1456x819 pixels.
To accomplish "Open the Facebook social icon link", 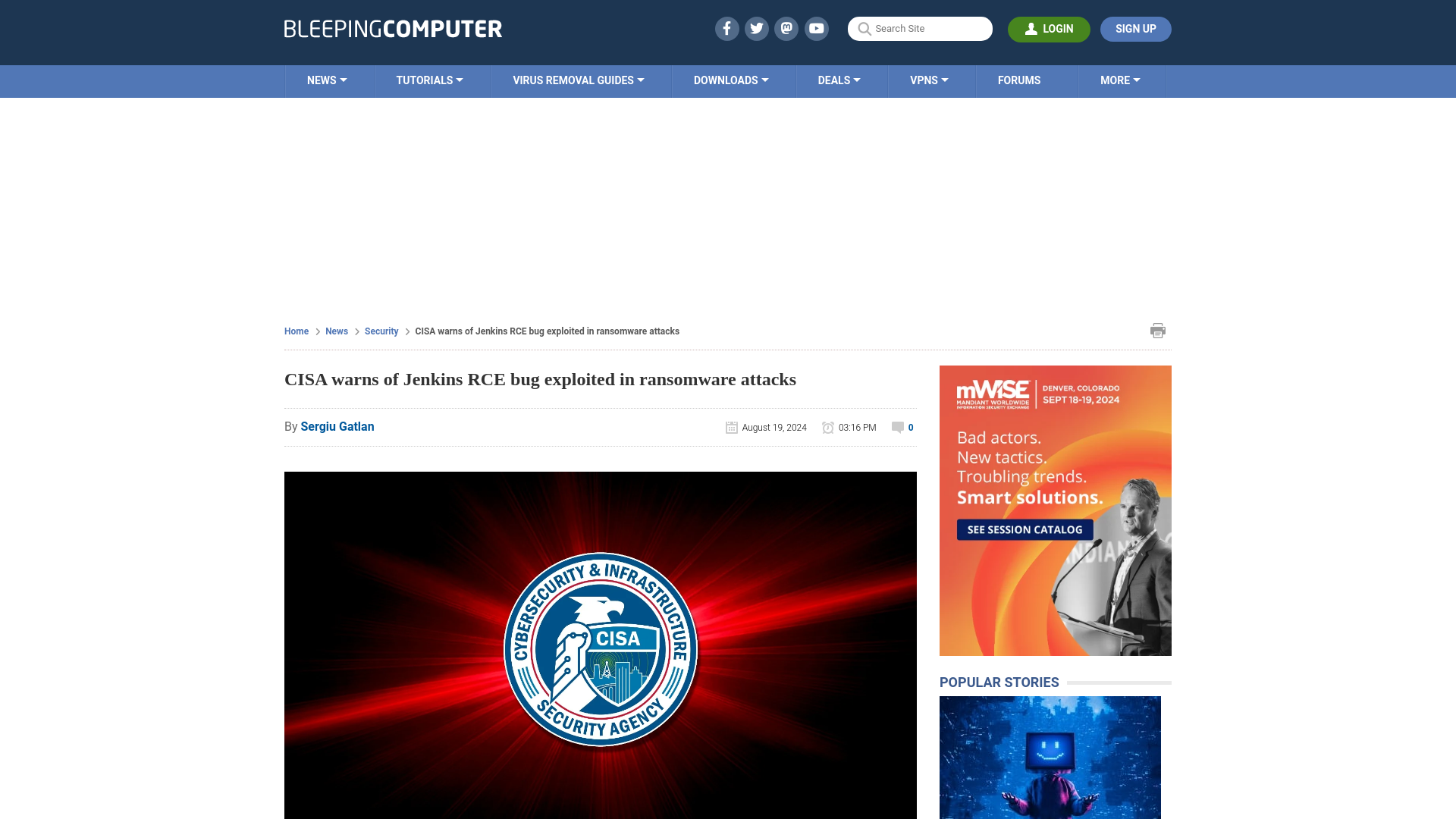I will pyautogui.click(x=727, y=28).
